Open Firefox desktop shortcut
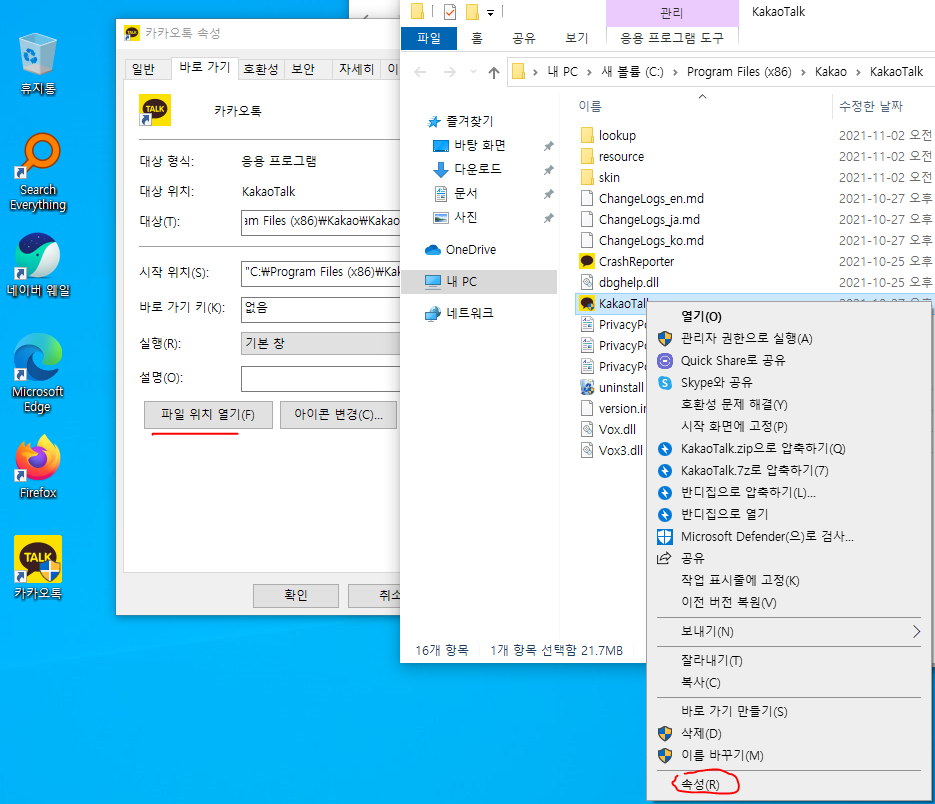 click(38, 466)
